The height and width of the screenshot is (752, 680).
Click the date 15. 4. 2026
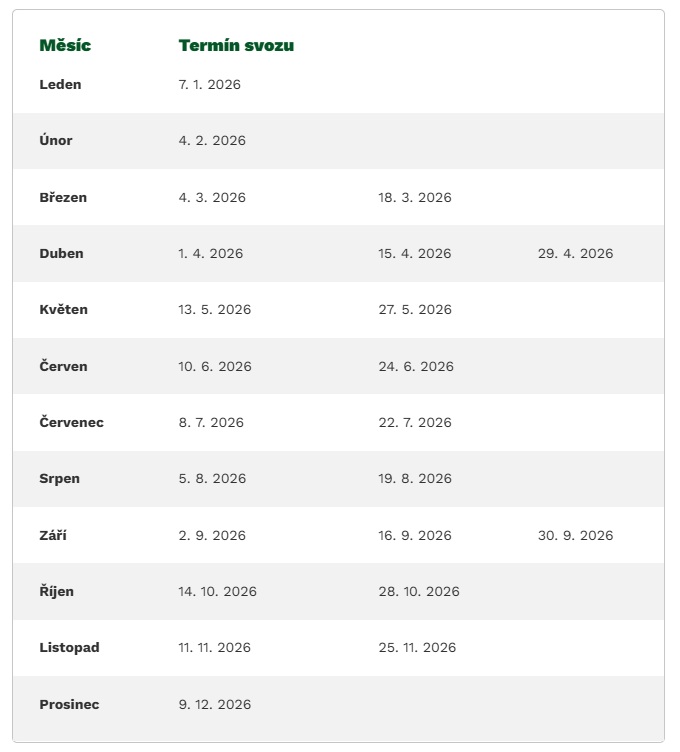point(415,253)
